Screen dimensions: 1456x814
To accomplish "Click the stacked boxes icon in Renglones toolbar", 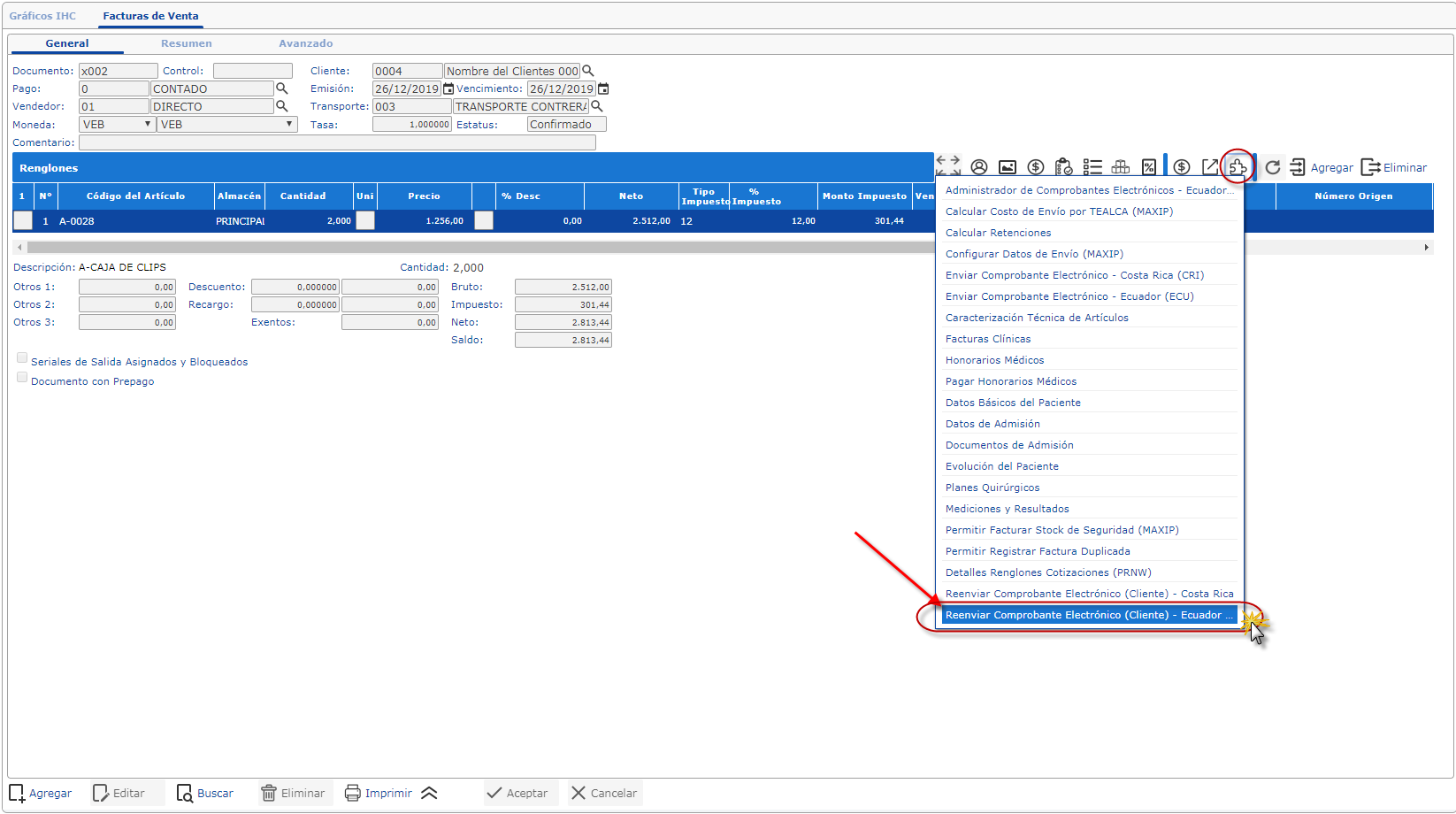I will pyautogui.click(x=1121, y=167).
